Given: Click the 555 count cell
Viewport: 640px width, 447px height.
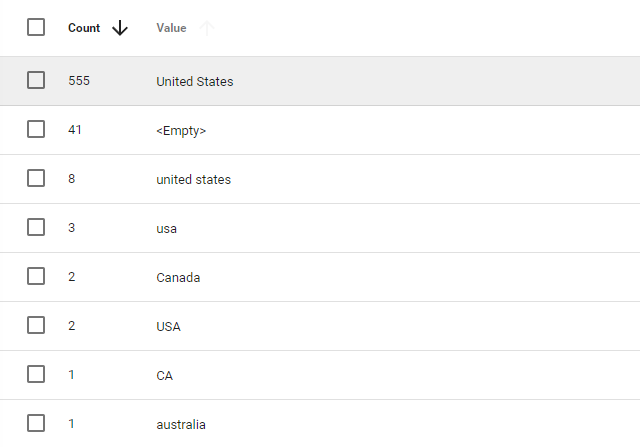Looking at the screenshot, I should [79, 80].
